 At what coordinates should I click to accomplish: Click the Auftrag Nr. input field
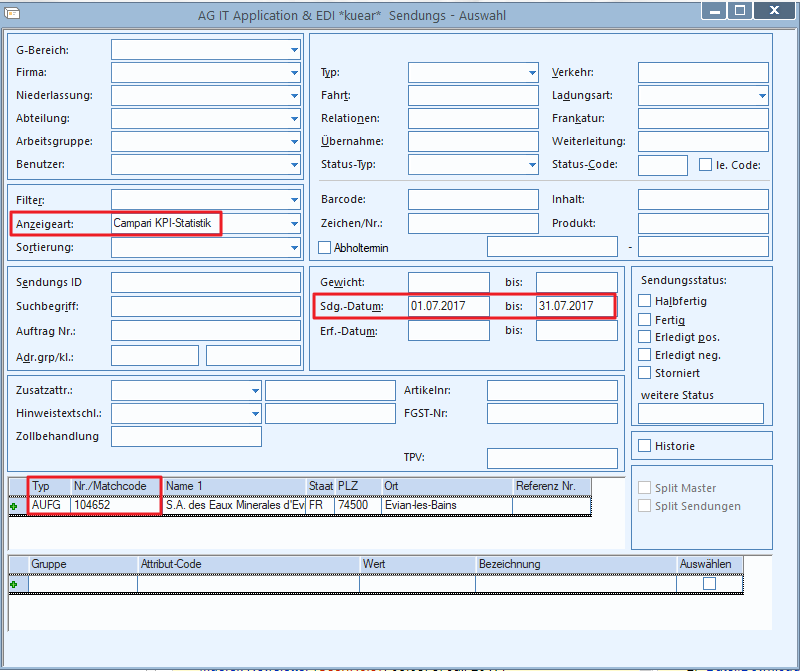tap(206, 331)
